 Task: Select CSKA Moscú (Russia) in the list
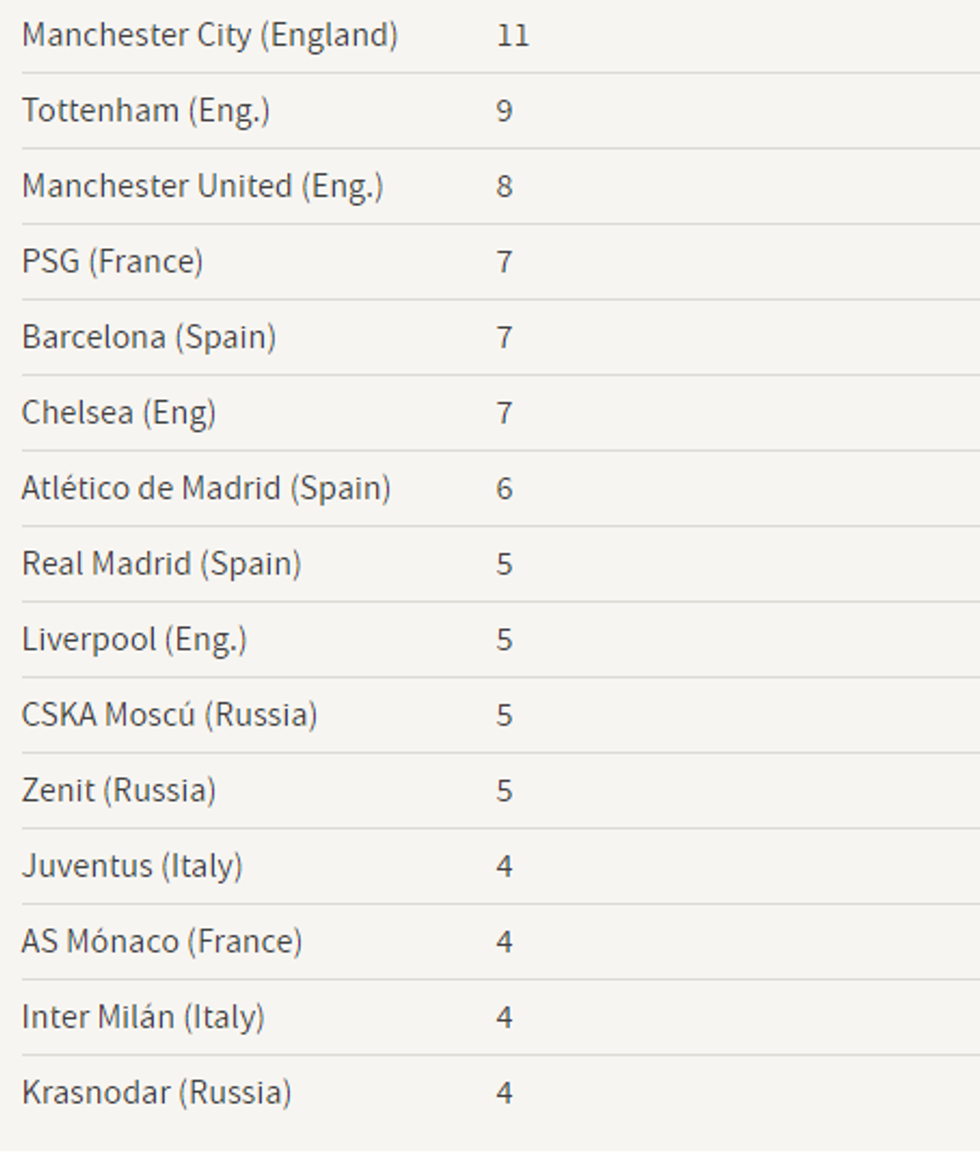tap(169, 715)
